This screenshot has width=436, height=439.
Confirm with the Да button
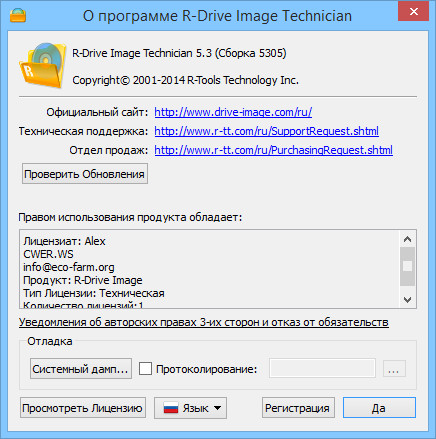point(379,408)
